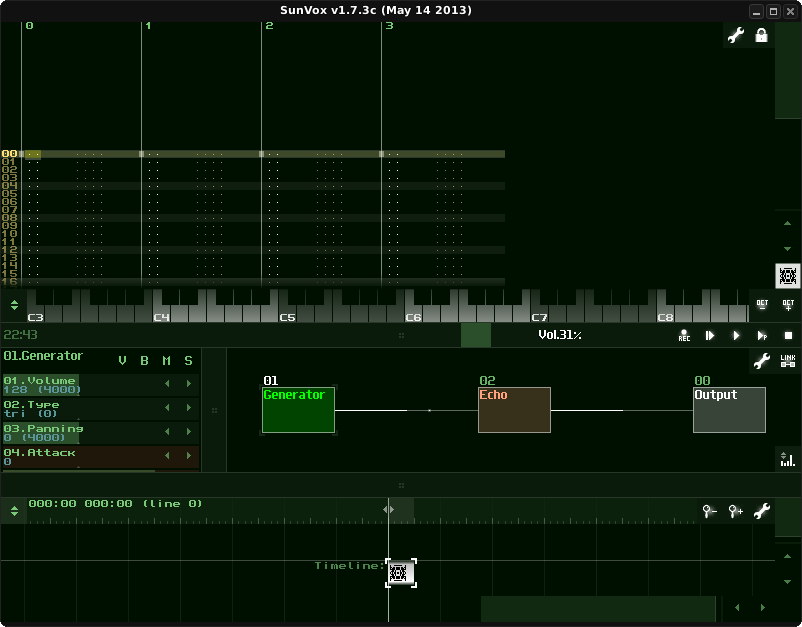Click the C3 piano key
The height and width of the screenshot is (627, 802).
point(35,314)
